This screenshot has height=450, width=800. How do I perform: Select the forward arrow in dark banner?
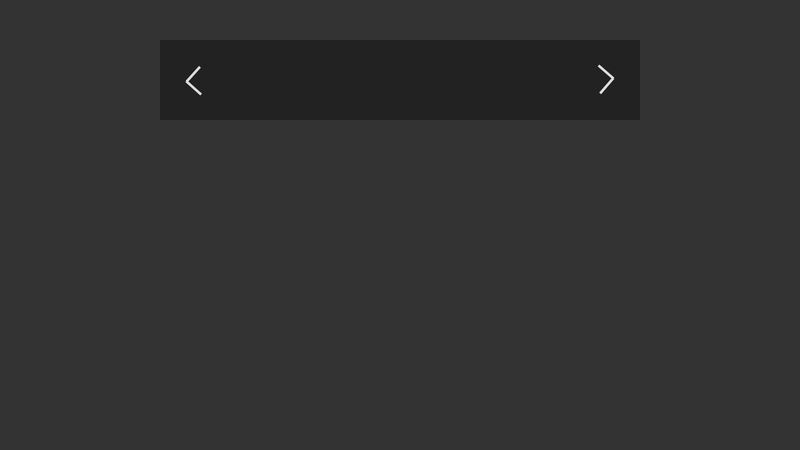point(606,79)
